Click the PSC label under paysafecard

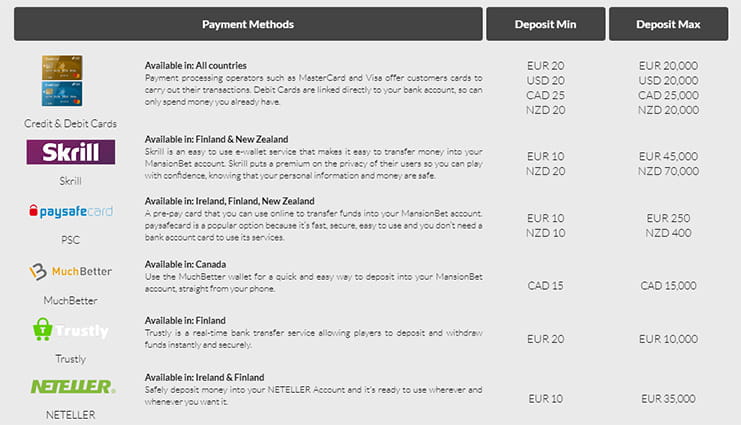(70, 240)
